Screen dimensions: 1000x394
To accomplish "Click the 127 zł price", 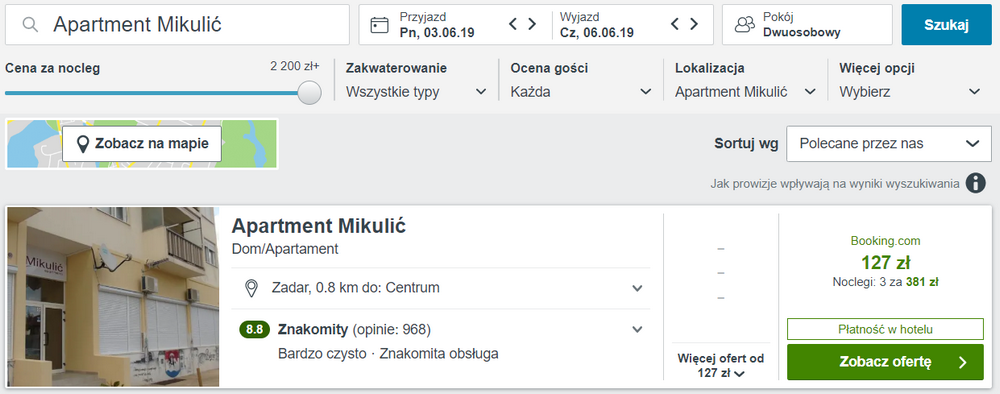I will point(885,262).
